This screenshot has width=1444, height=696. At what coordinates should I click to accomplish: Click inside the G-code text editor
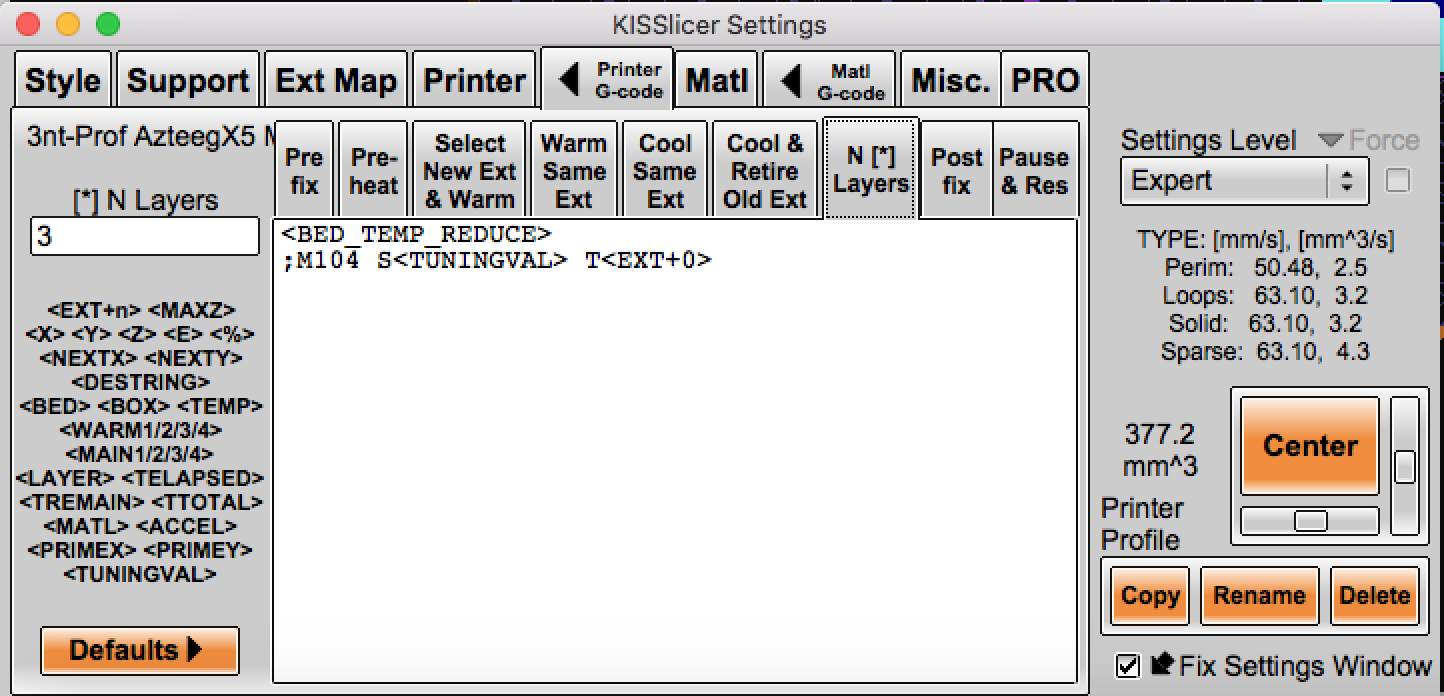(675, 450)
